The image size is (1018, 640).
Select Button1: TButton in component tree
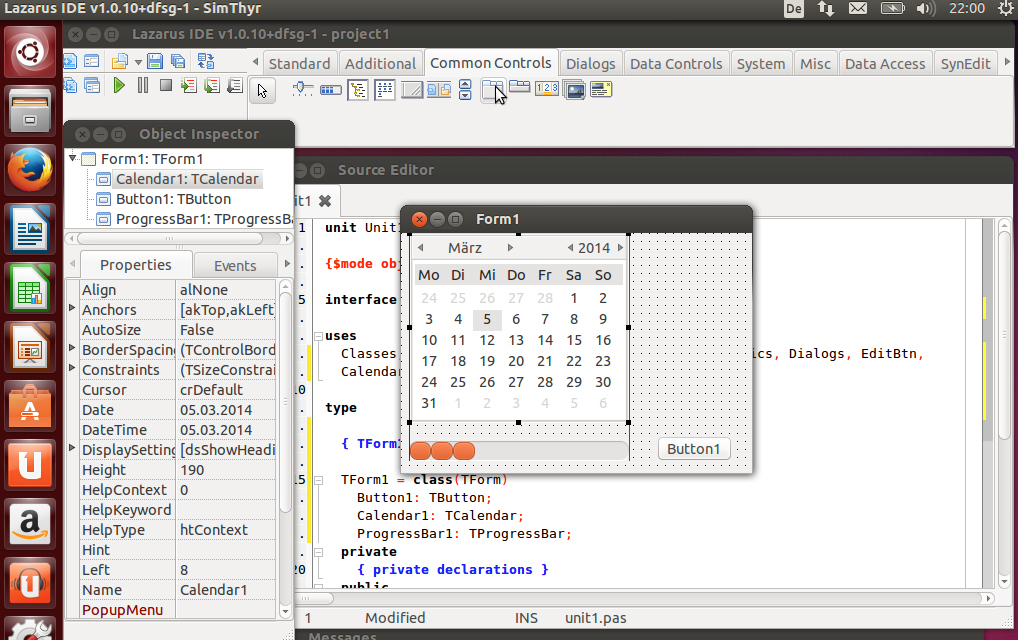pos(173,199)
